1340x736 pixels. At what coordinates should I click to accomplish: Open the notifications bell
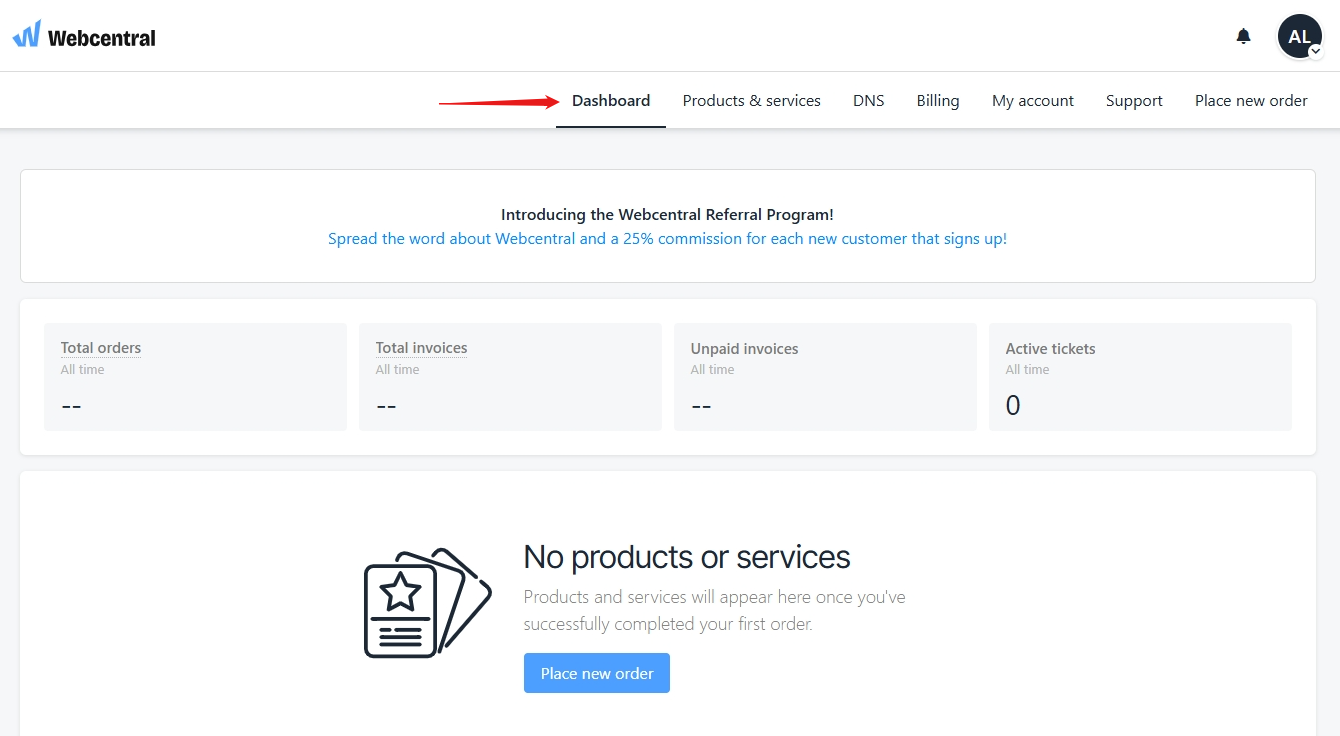[x=1243, y=36]
